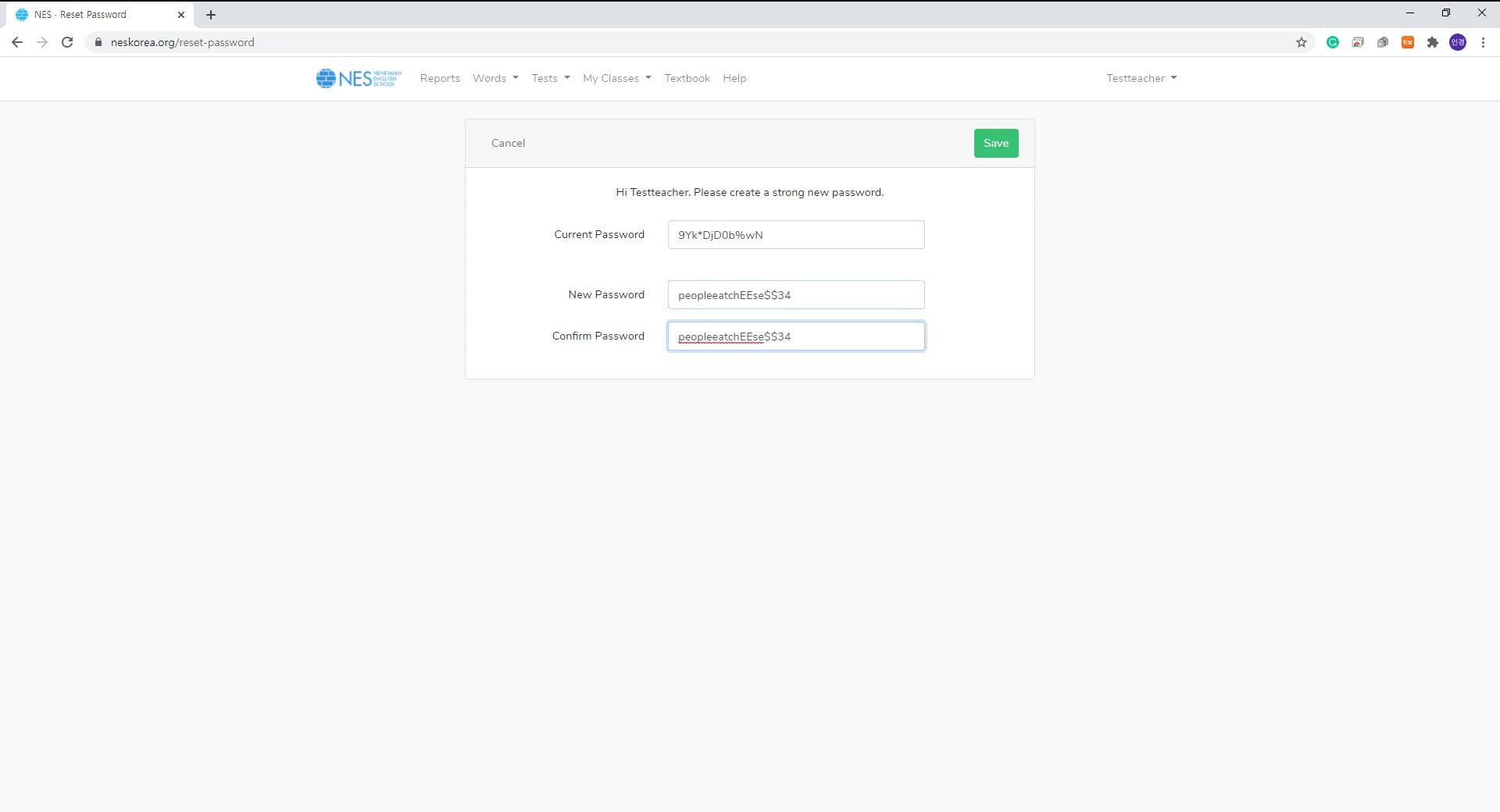
Task: Go to the Textbook page
Action: tap(687, 78)
